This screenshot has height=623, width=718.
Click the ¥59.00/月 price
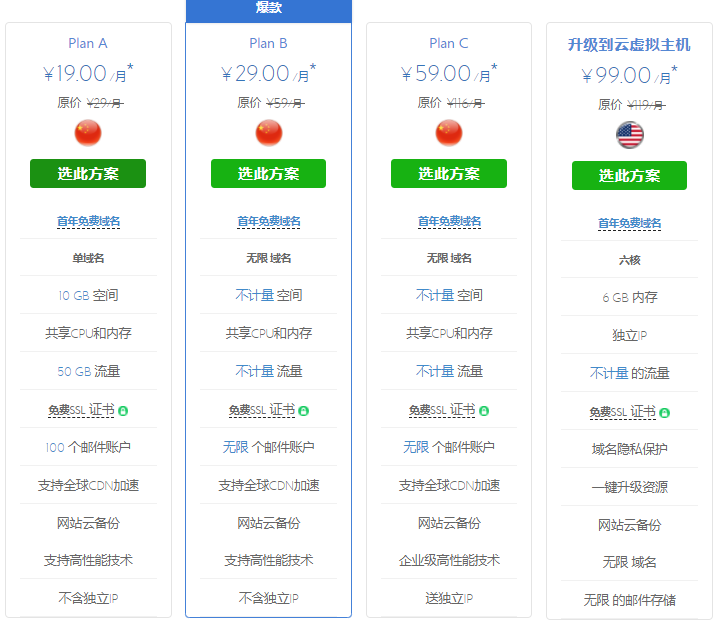tap(449, 74)
